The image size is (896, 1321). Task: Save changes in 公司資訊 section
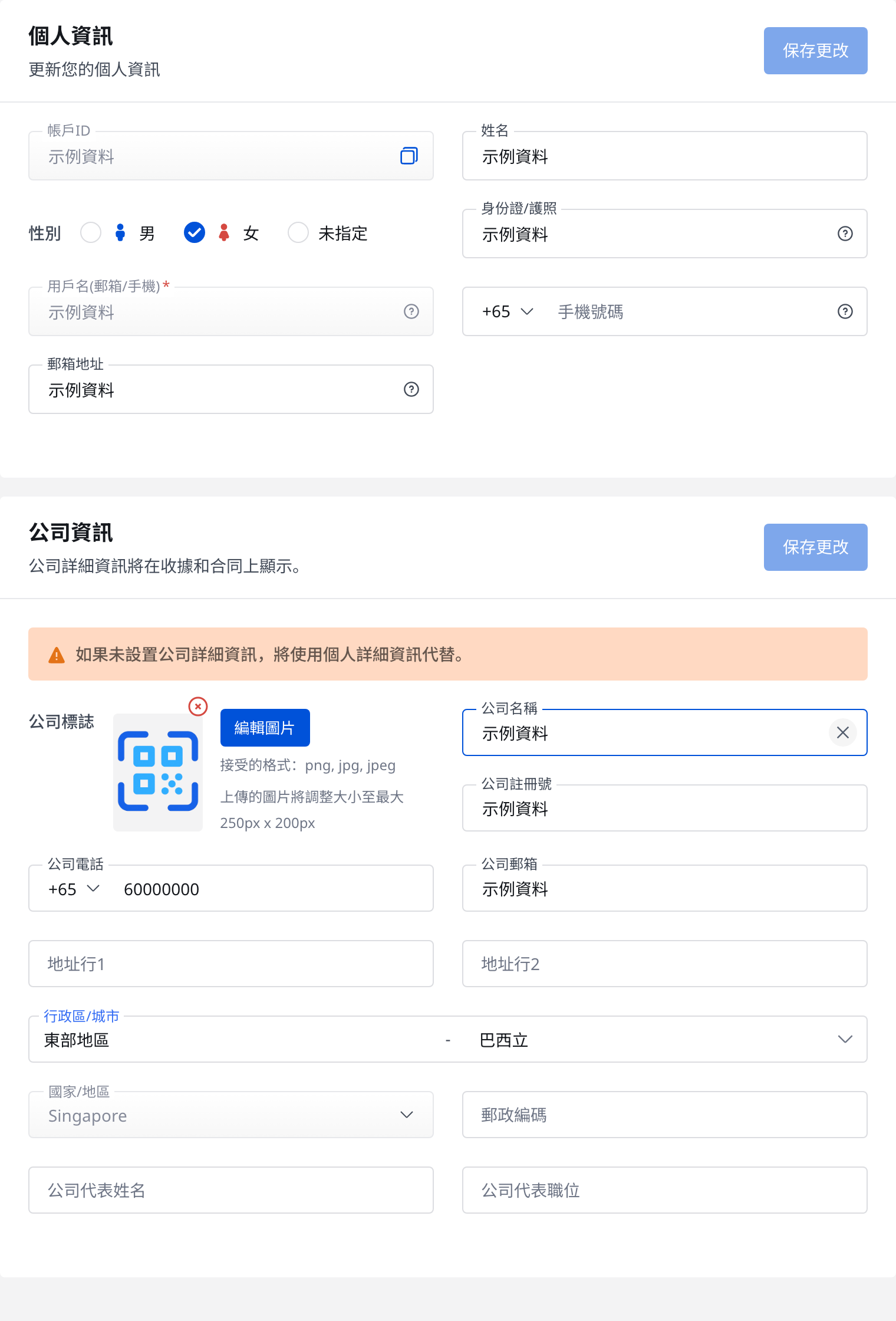[816, 547]
